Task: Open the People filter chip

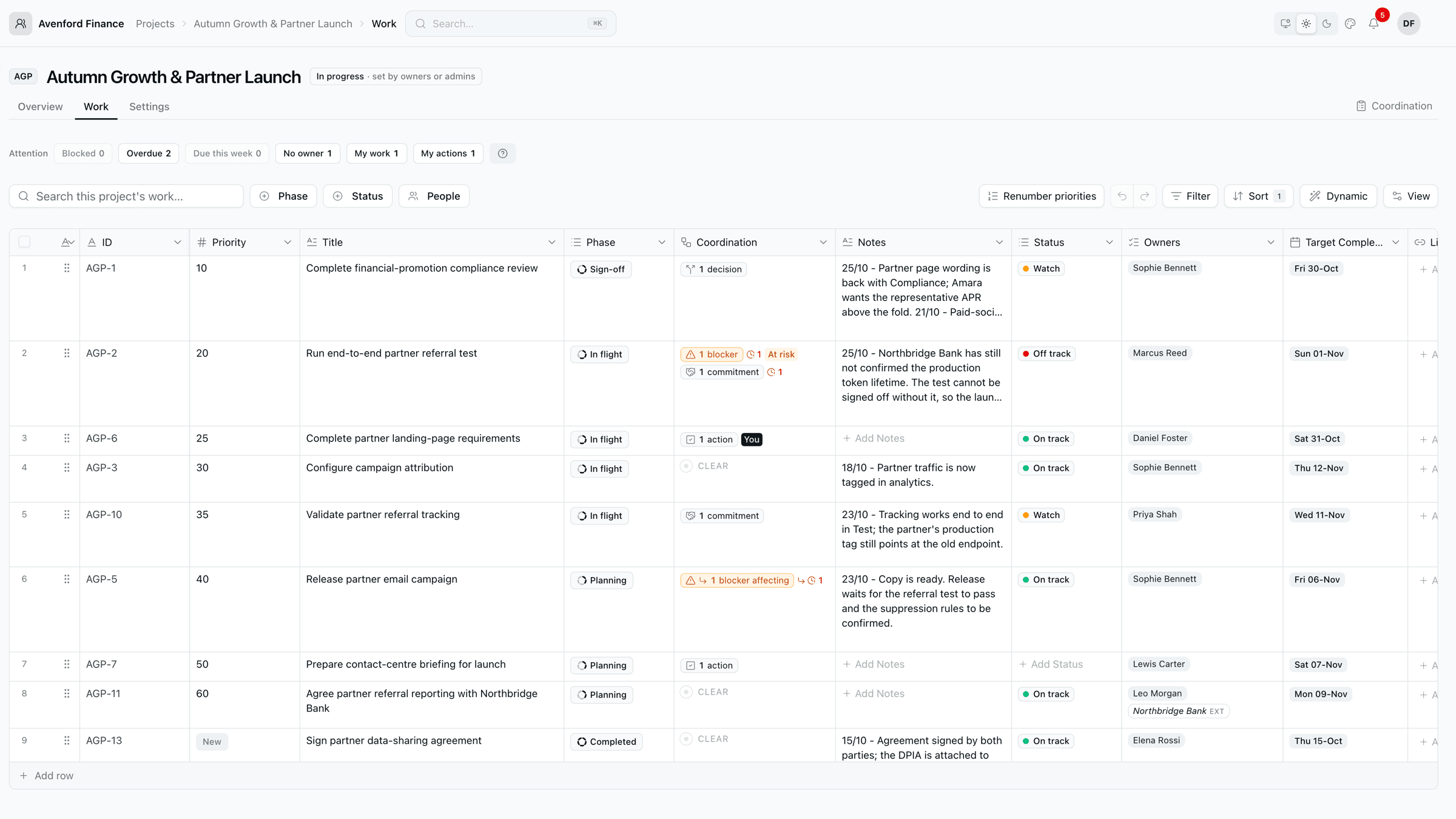Action: (434, 196)
